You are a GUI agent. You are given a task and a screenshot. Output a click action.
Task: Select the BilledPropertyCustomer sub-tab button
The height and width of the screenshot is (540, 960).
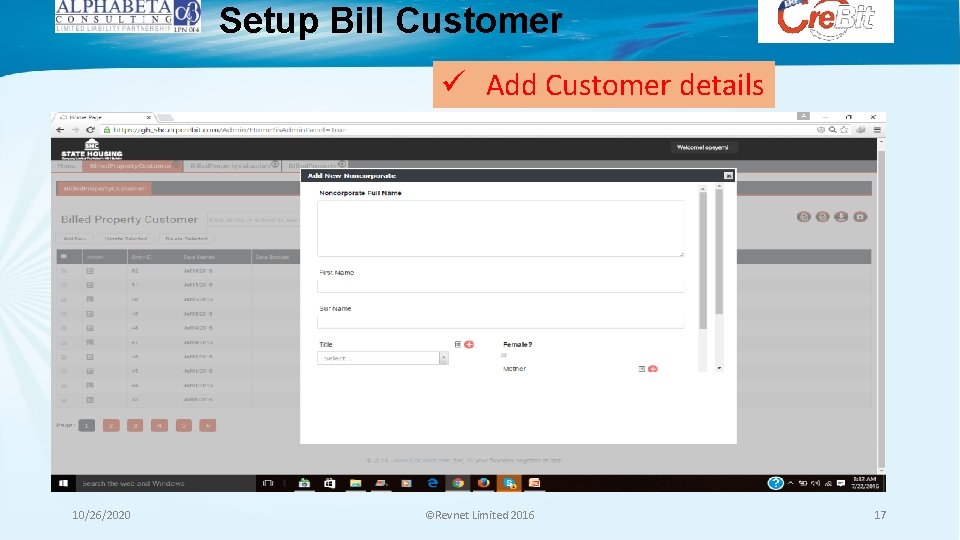click(x=104, y=189)
